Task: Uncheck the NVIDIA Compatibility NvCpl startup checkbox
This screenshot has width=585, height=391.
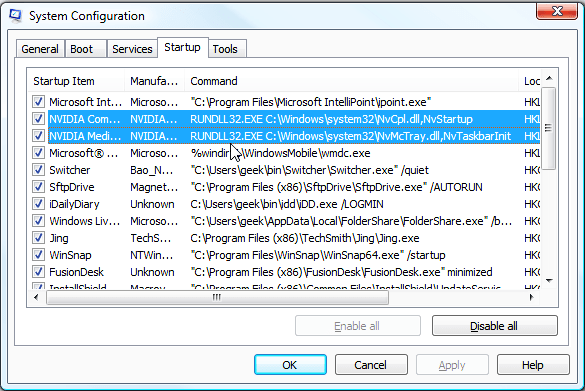Action: [38, 119]
